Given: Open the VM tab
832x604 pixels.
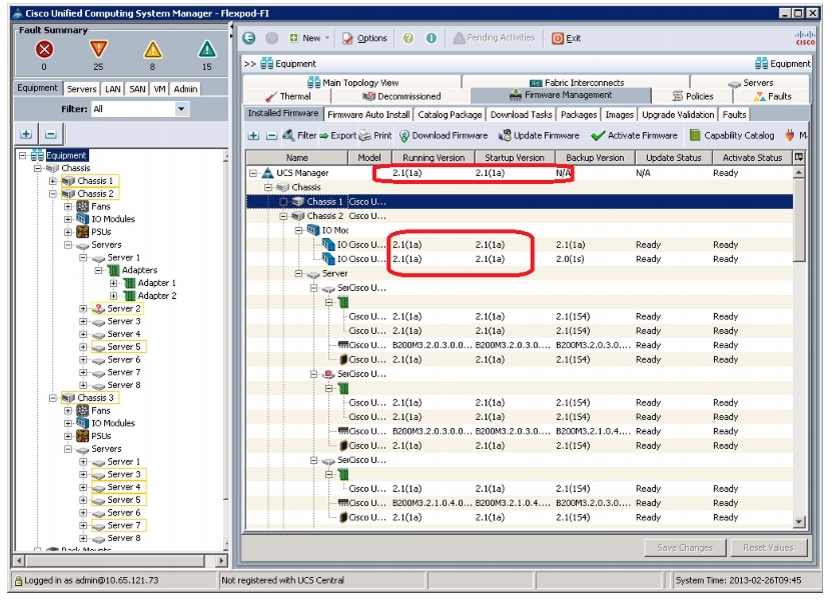Looking at the screenshot, I should [x=159, y=89].
